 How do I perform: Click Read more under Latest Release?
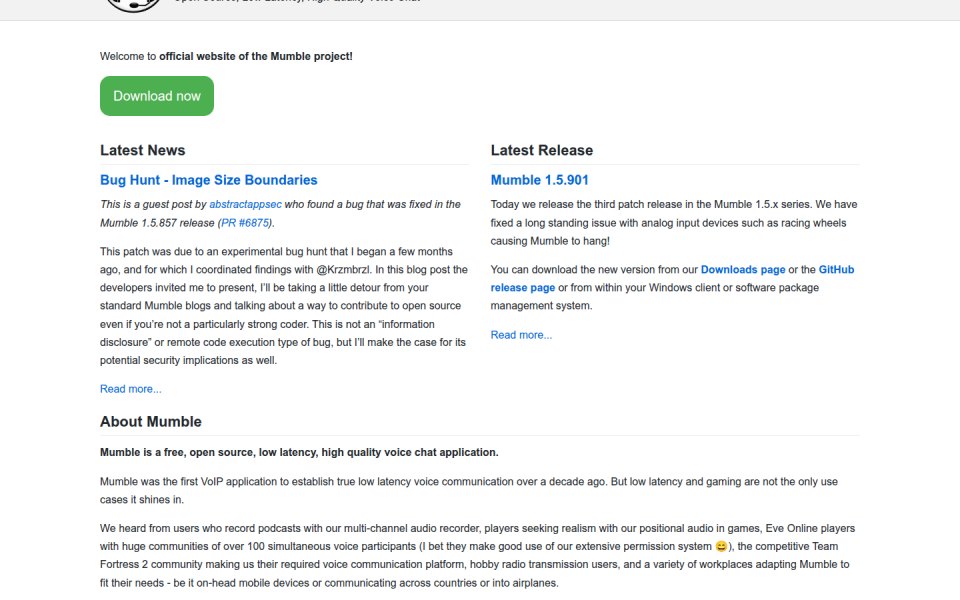[x=521, y=335]
